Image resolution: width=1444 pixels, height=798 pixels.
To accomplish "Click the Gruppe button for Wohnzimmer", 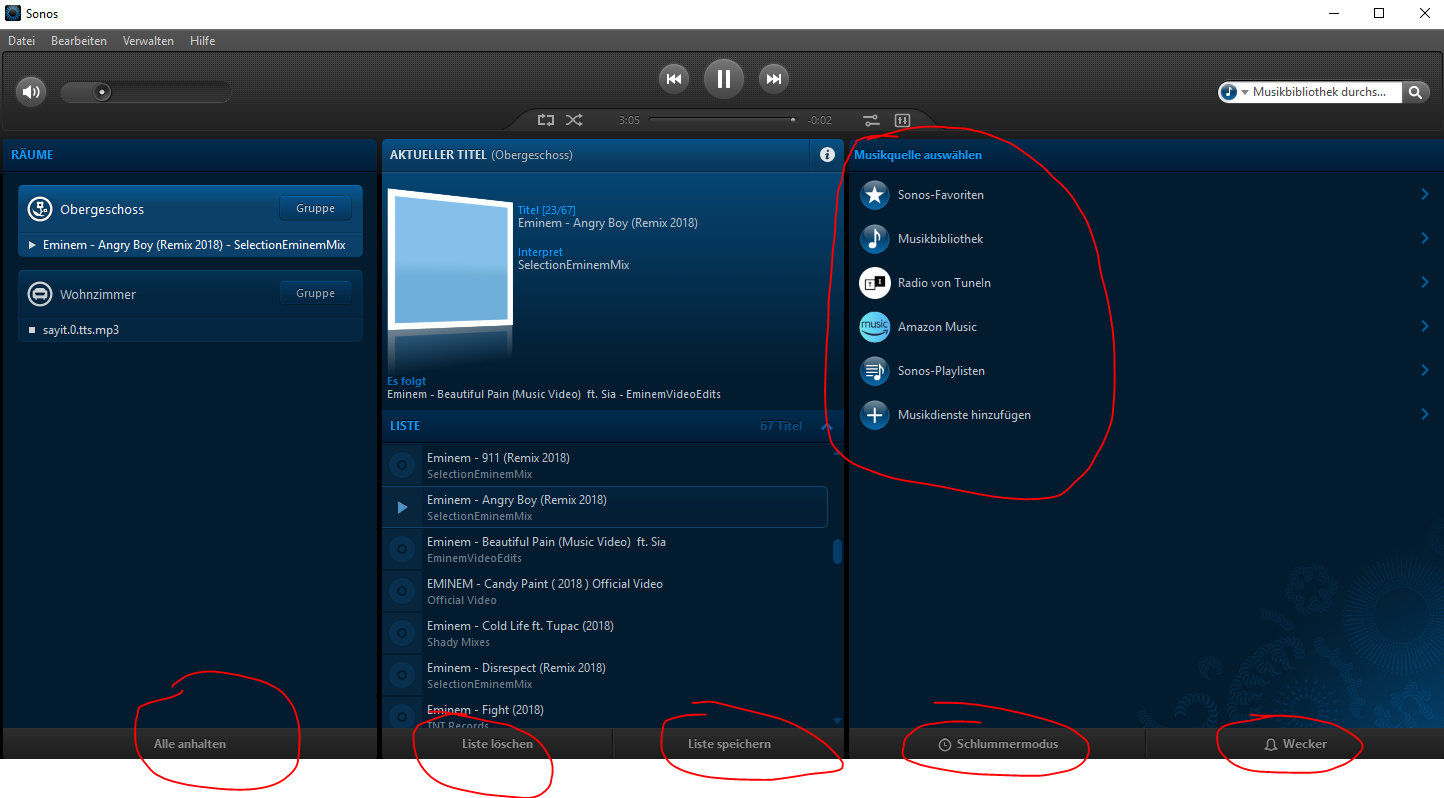I will coord(315,293).
